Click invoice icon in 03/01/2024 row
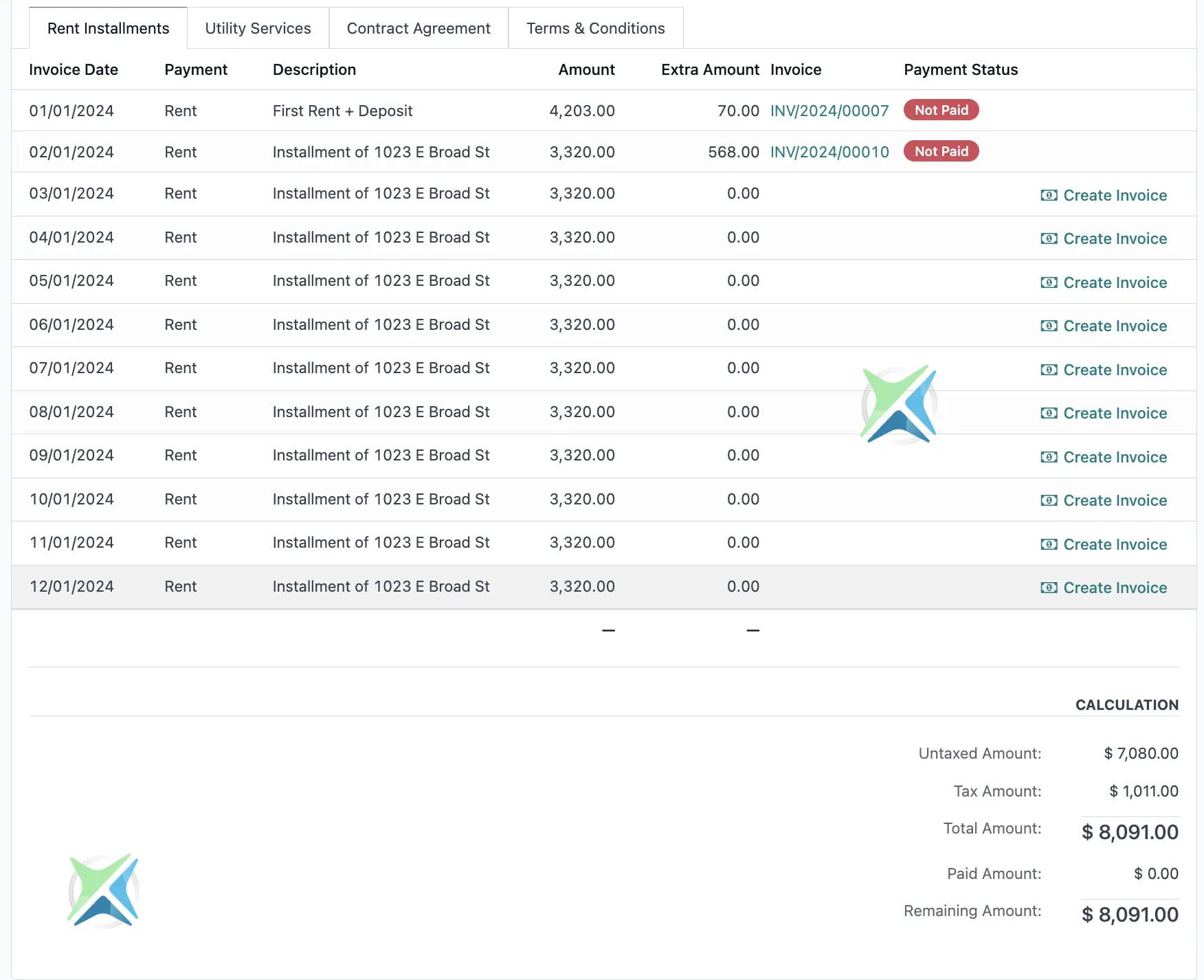This screenshot has height=980, width=1204. coord(1049,195)
